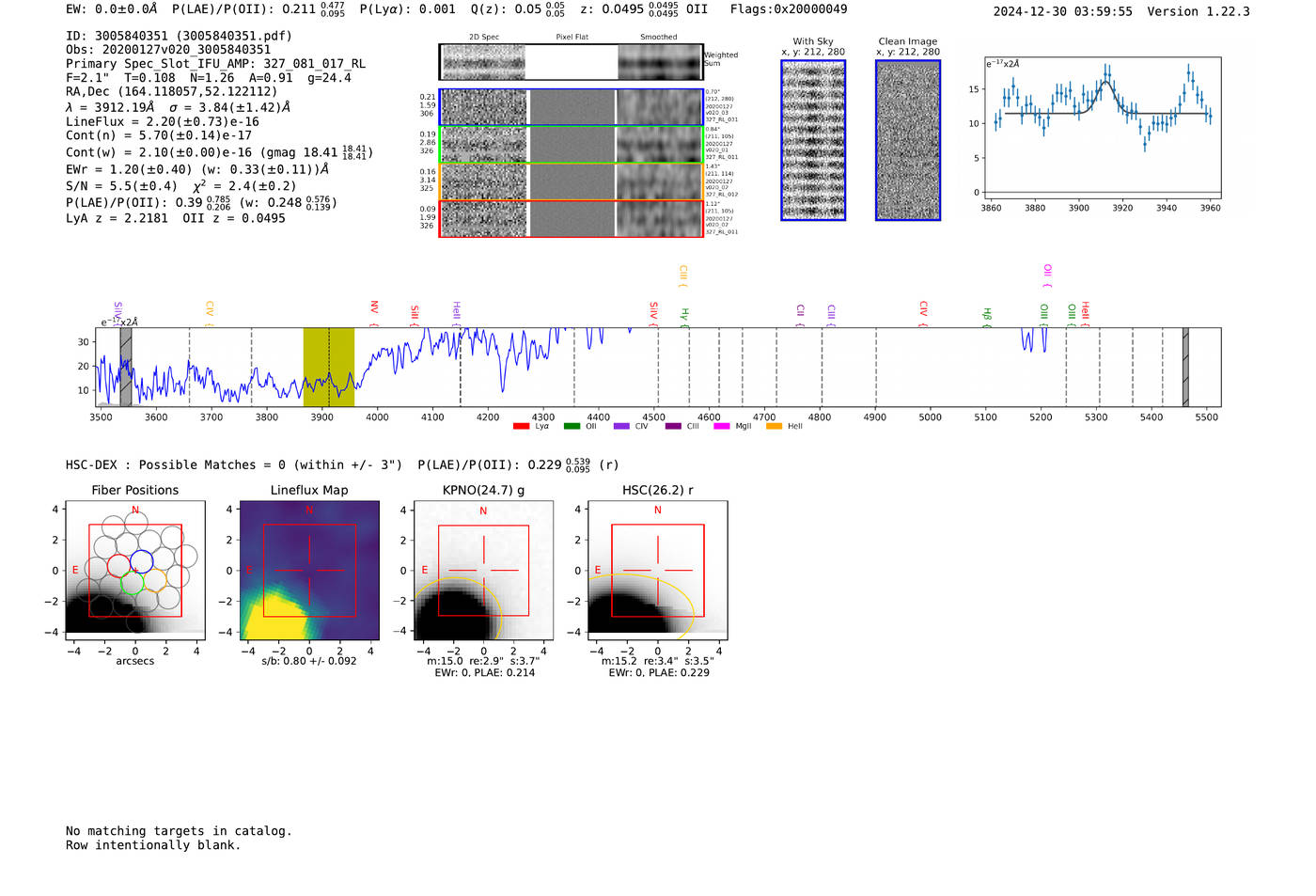Image resolution: width=1316 pixels, height=896 pixels.
Task: Click the red fiber circle in Fiber Positions
Action: click(118, 565)
